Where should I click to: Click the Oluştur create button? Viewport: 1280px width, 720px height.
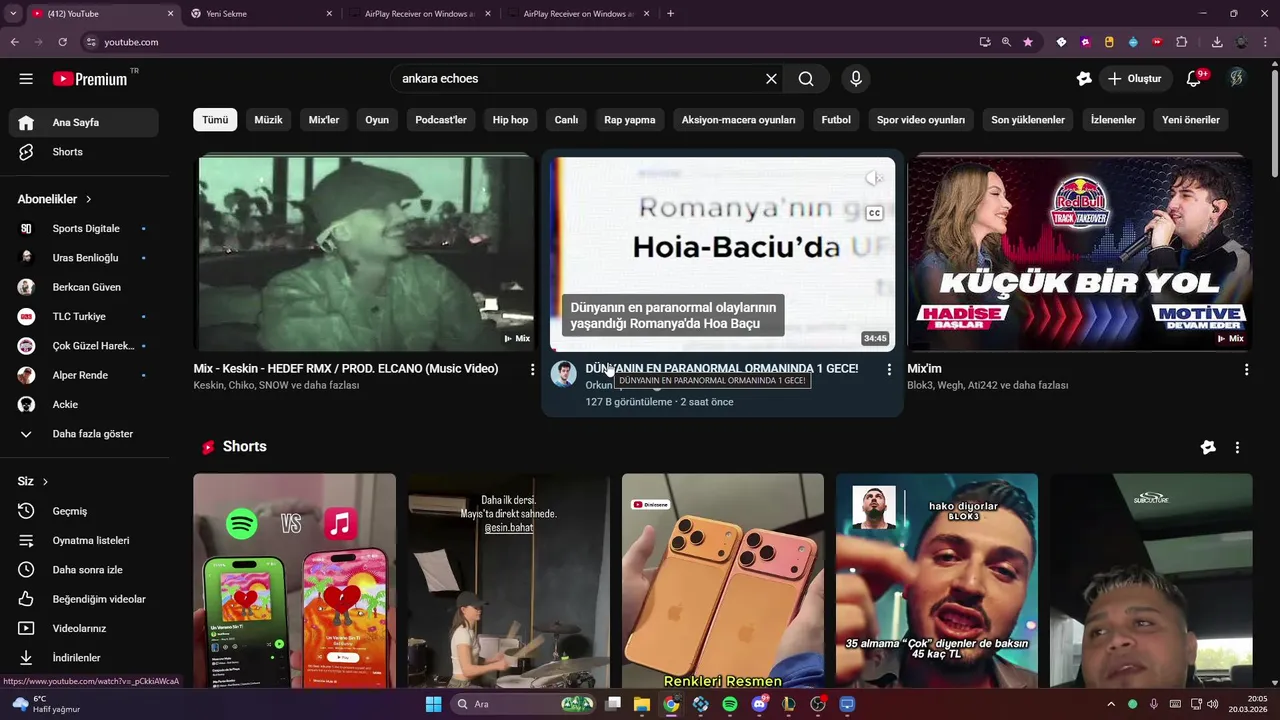coord(1134,79)
